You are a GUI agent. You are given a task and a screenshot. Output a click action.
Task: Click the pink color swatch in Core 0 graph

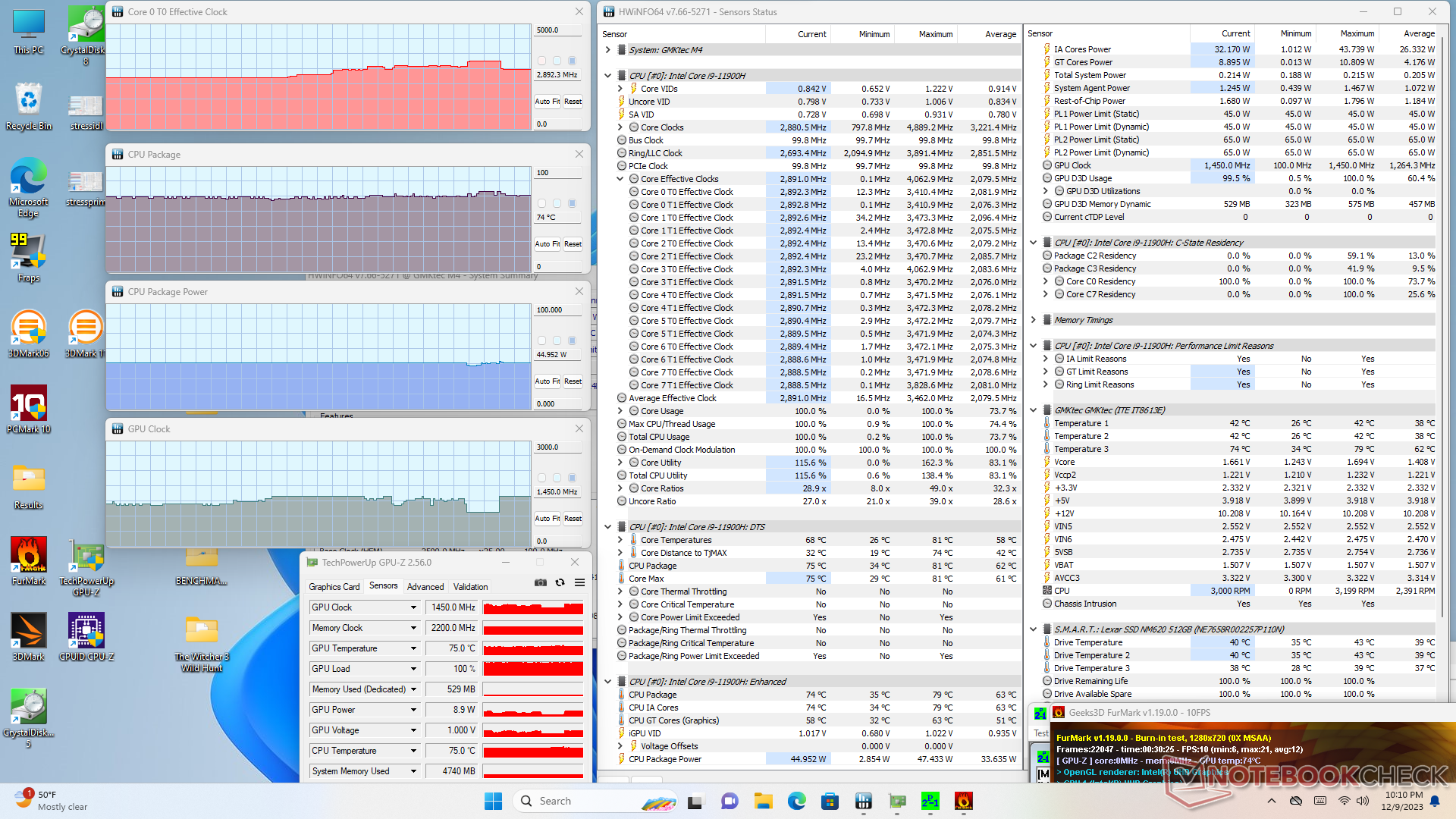coord(541,60)
